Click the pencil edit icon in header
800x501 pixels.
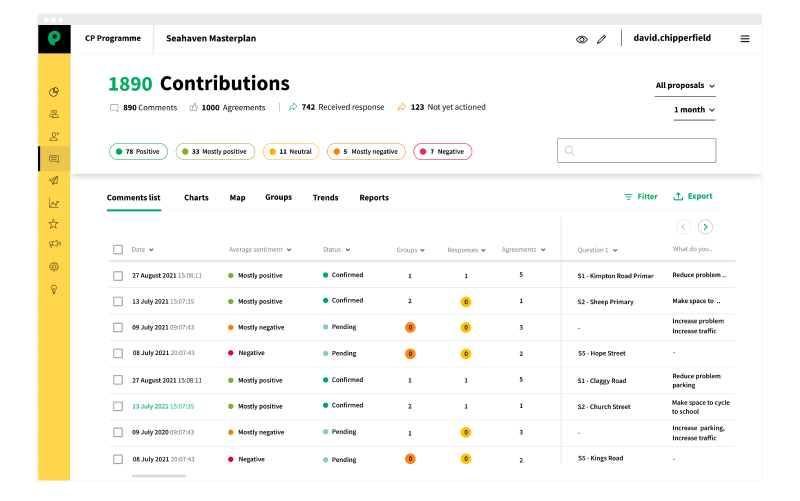601,39
